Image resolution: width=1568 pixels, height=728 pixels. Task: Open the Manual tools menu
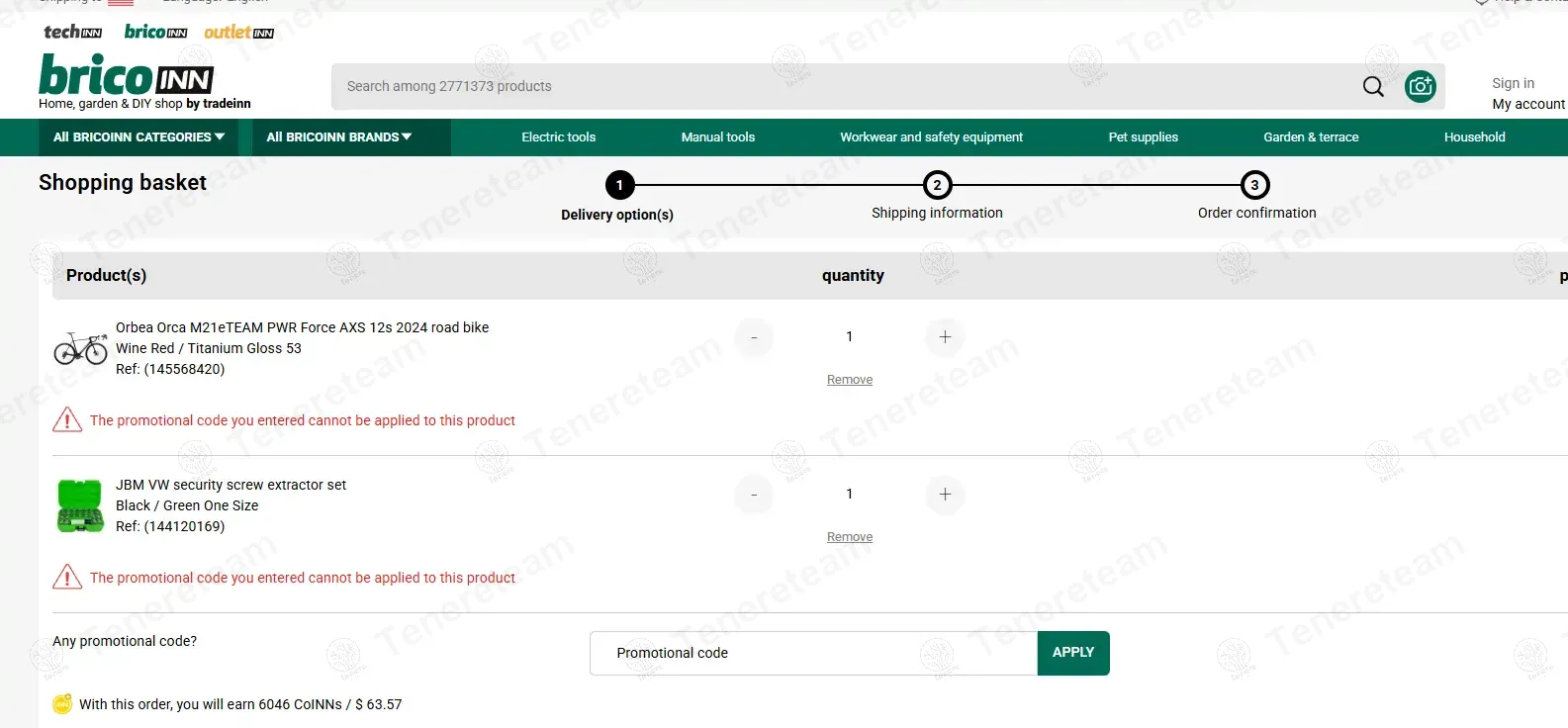tap(718, 137)
